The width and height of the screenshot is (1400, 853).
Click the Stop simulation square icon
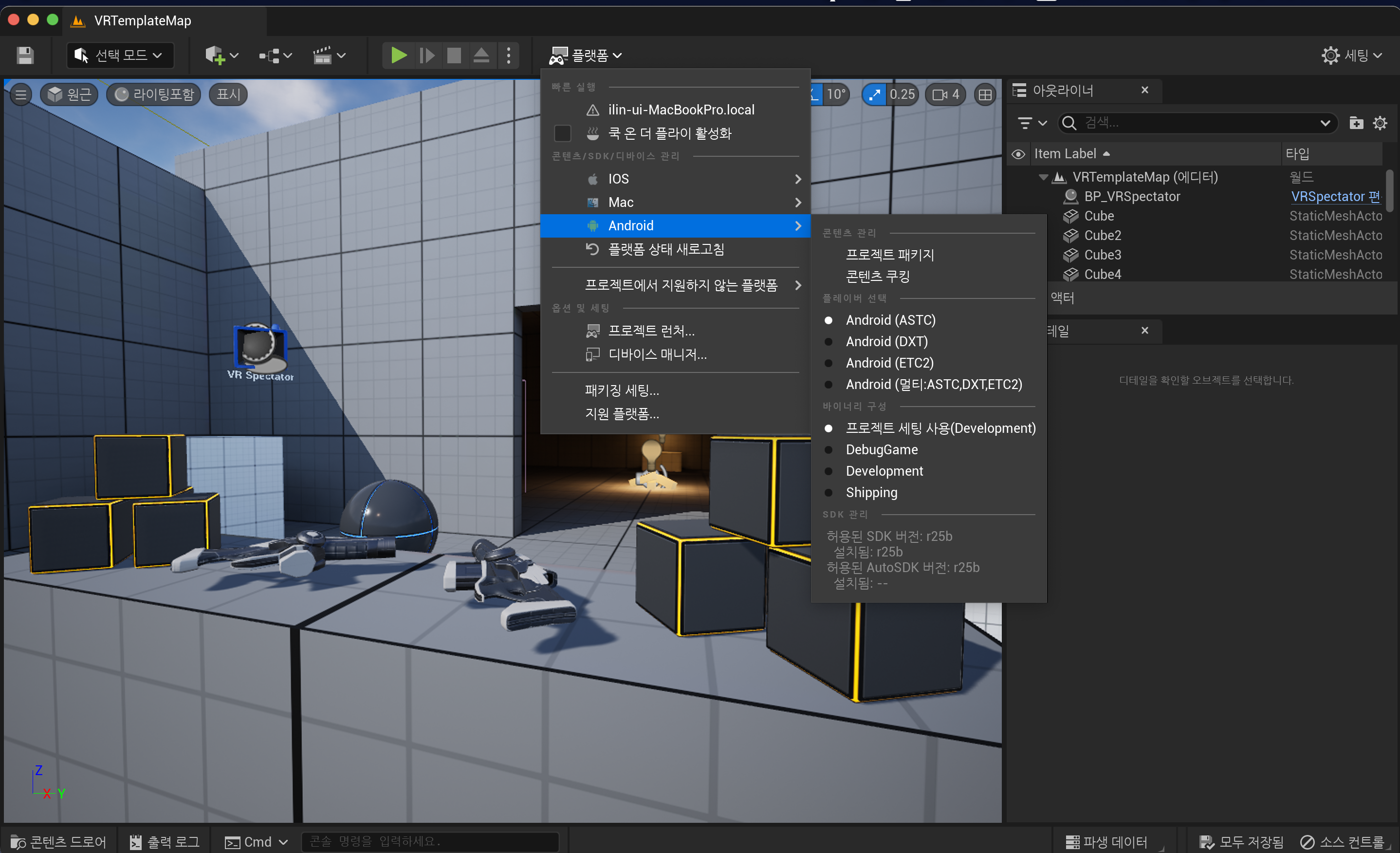click(453, 55)
